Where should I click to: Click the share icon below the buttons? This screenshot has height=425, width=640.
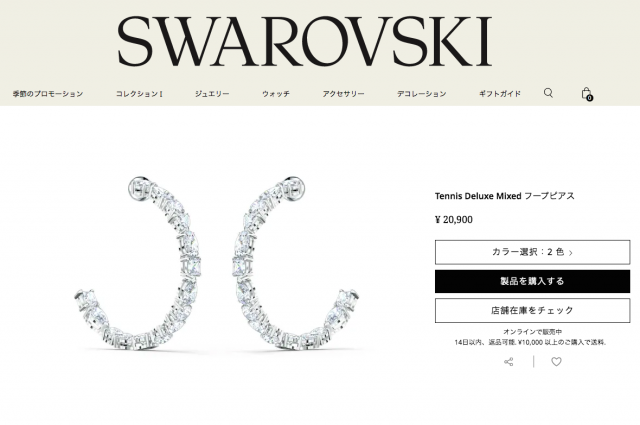[509, 362]
